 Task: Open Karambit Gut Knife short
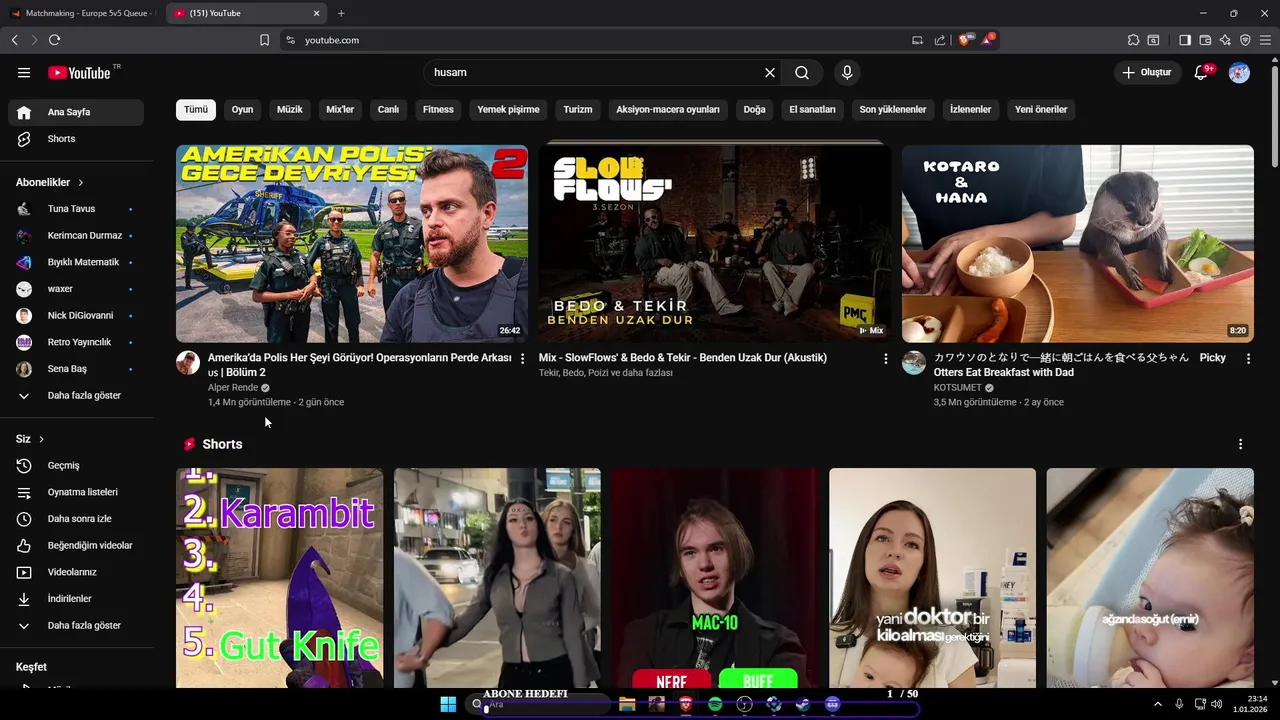pyautogui.click(x=279, y=578)
